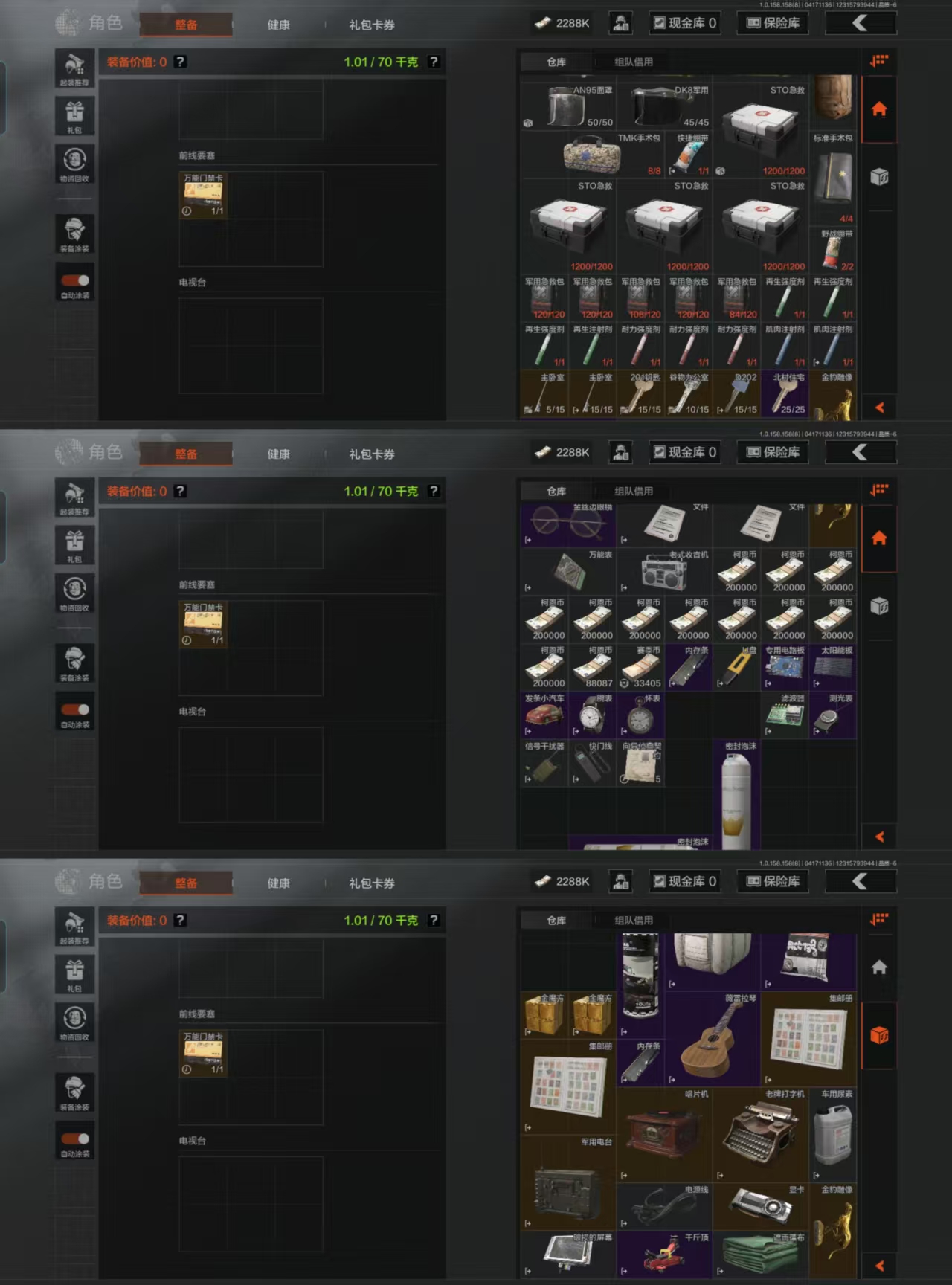Choose the 老式收音机 boombox item
952x1285 pixels.
[x=664, y=571]
